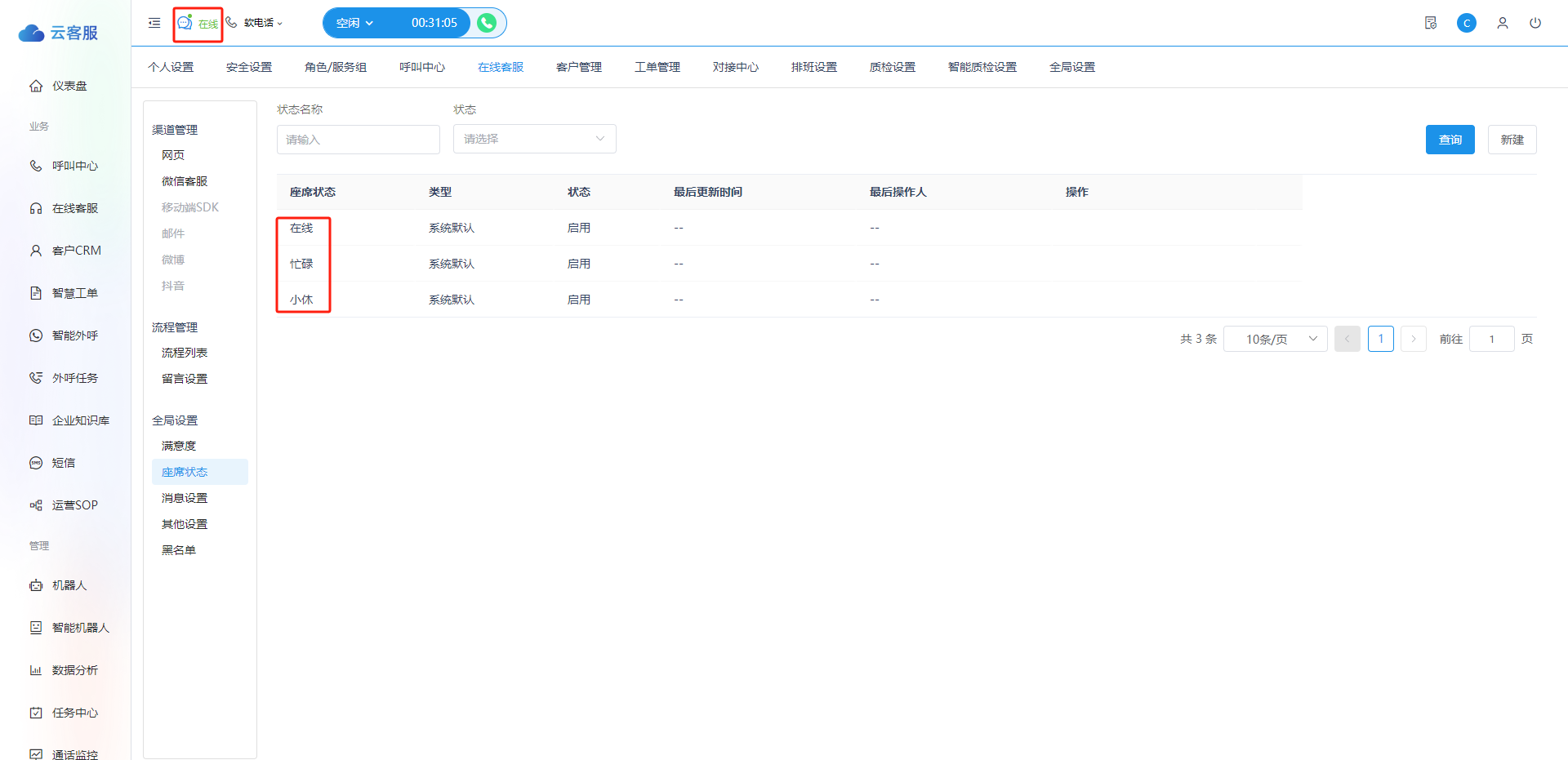Open the 10条/页 page size dropdown
The height and width of the screenshot is (760, 1568).
(1275, 339)
